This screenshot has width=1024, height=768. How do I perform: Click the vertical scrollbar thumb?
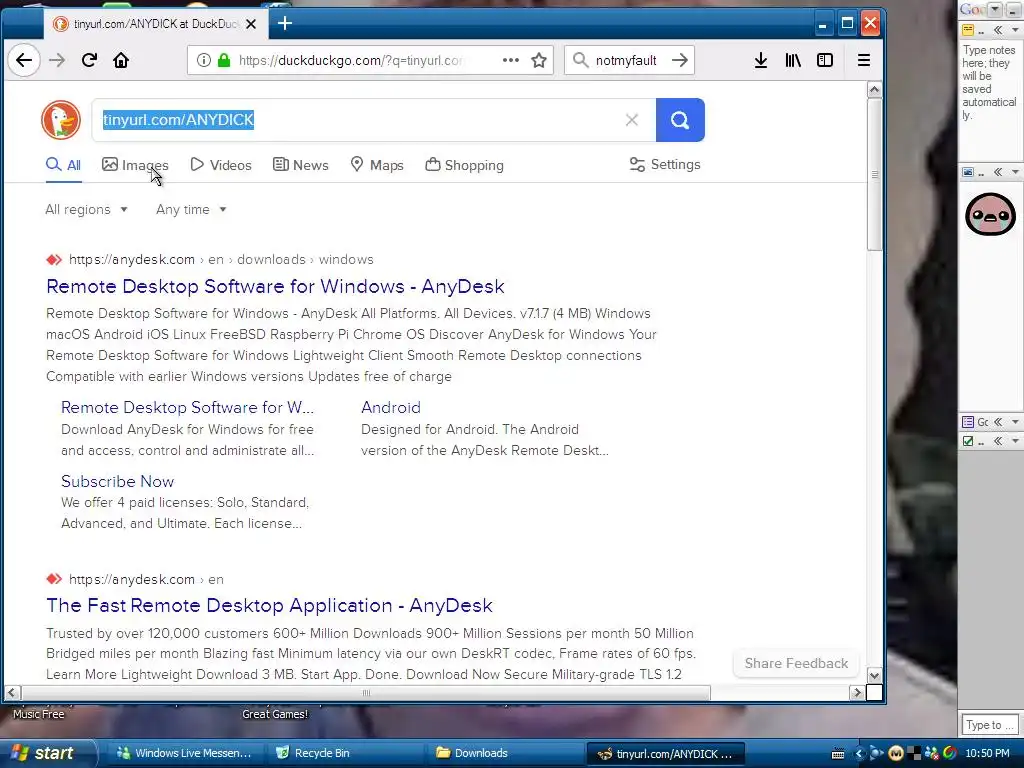(x=874, y=174)
